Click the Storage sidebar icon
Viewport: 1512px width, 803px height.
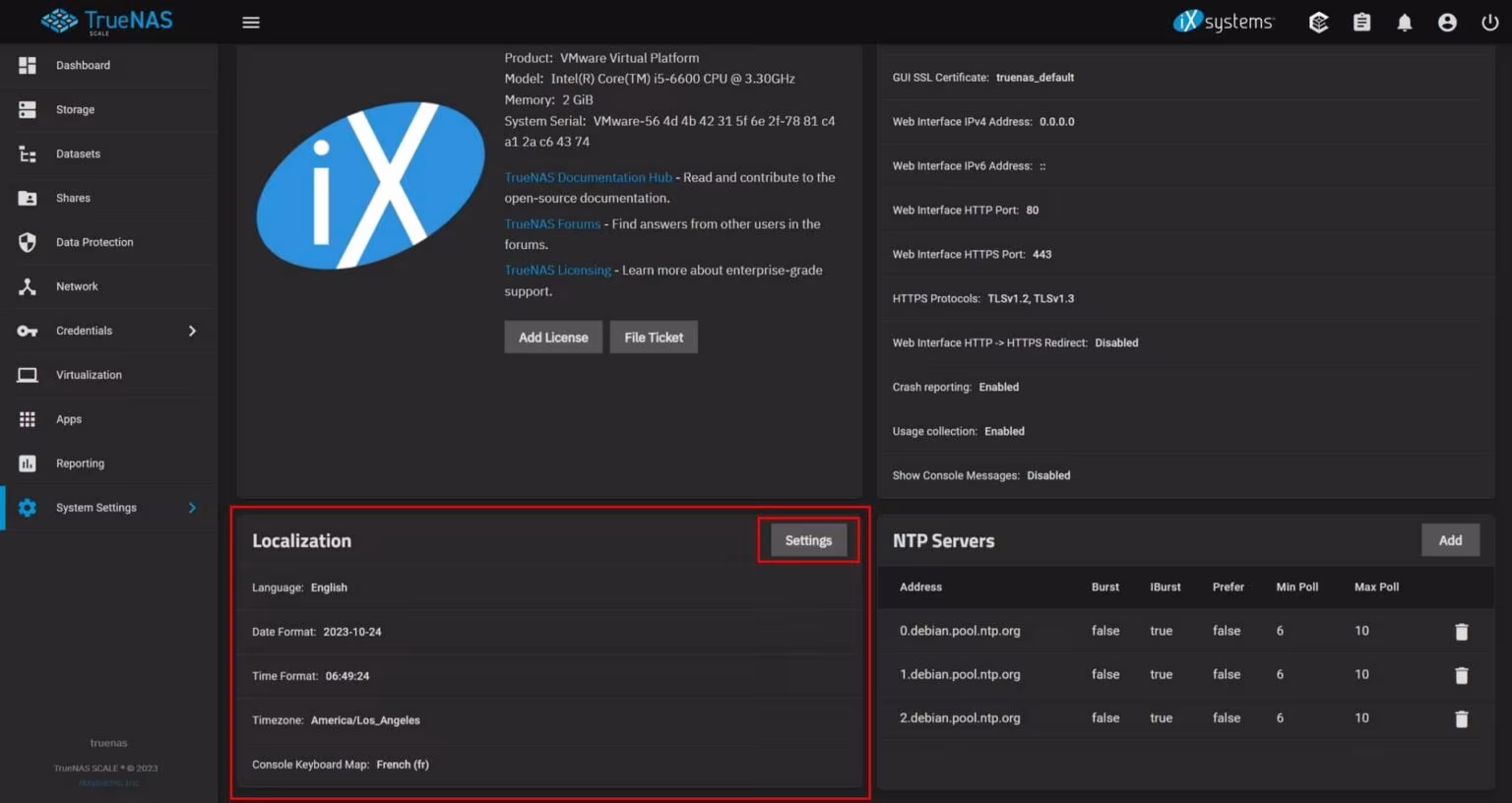tap(28, 109)
